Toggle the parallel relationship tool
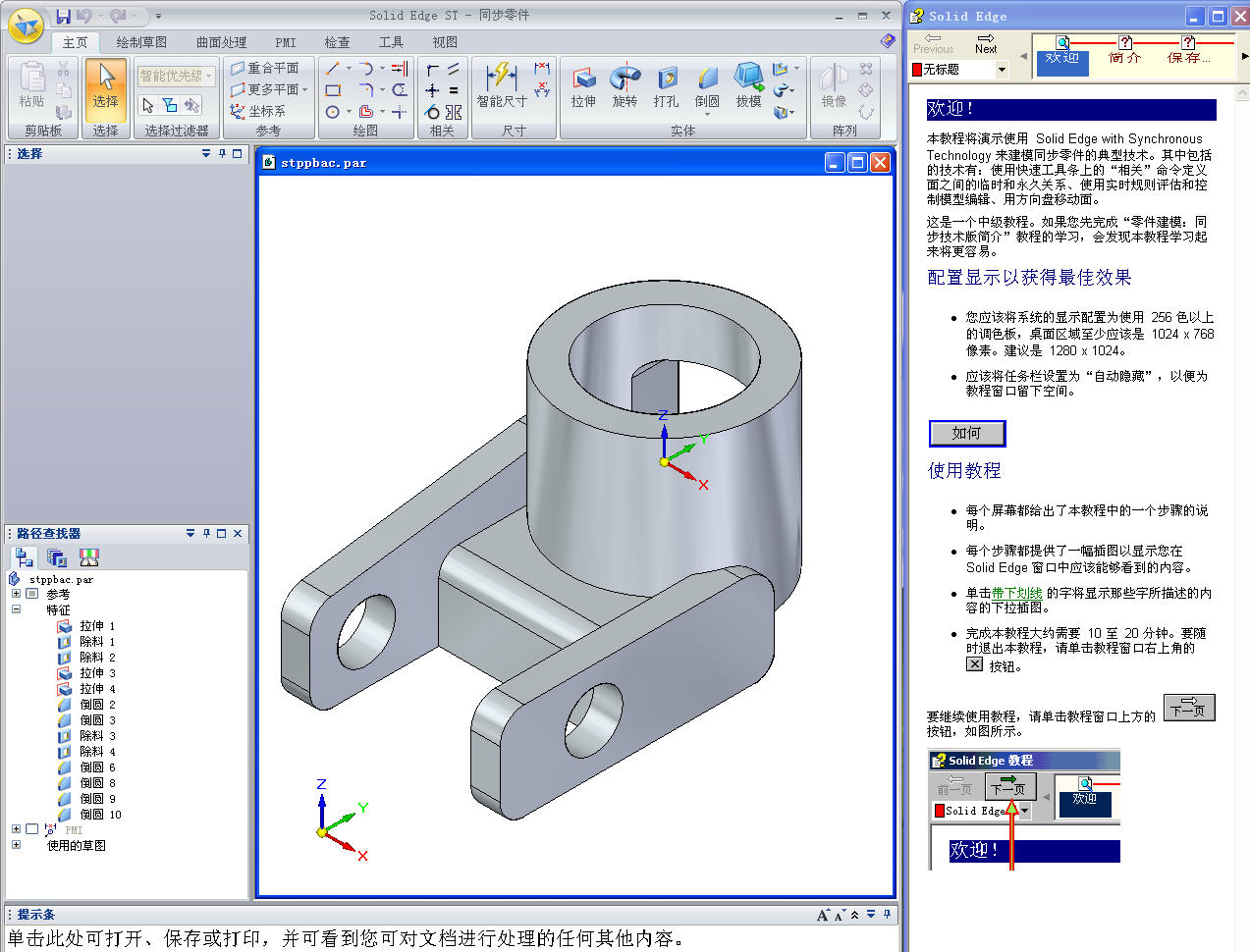Image resolution: width=1250 pixels, height=952 pixels. pyautogui.click(x=453, y=69)
